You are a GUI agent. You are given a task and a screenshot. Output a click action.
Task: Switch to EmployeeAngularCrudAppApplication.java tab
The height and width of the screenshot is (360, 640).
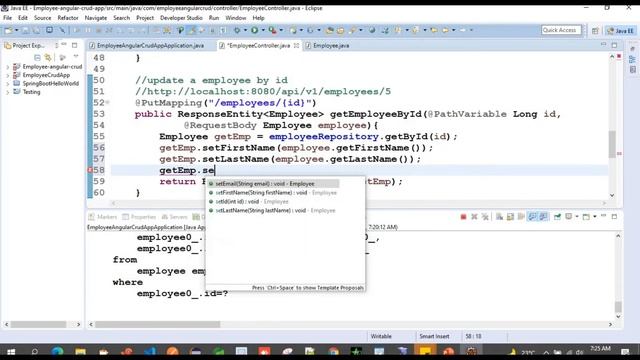tap(150, 46)
